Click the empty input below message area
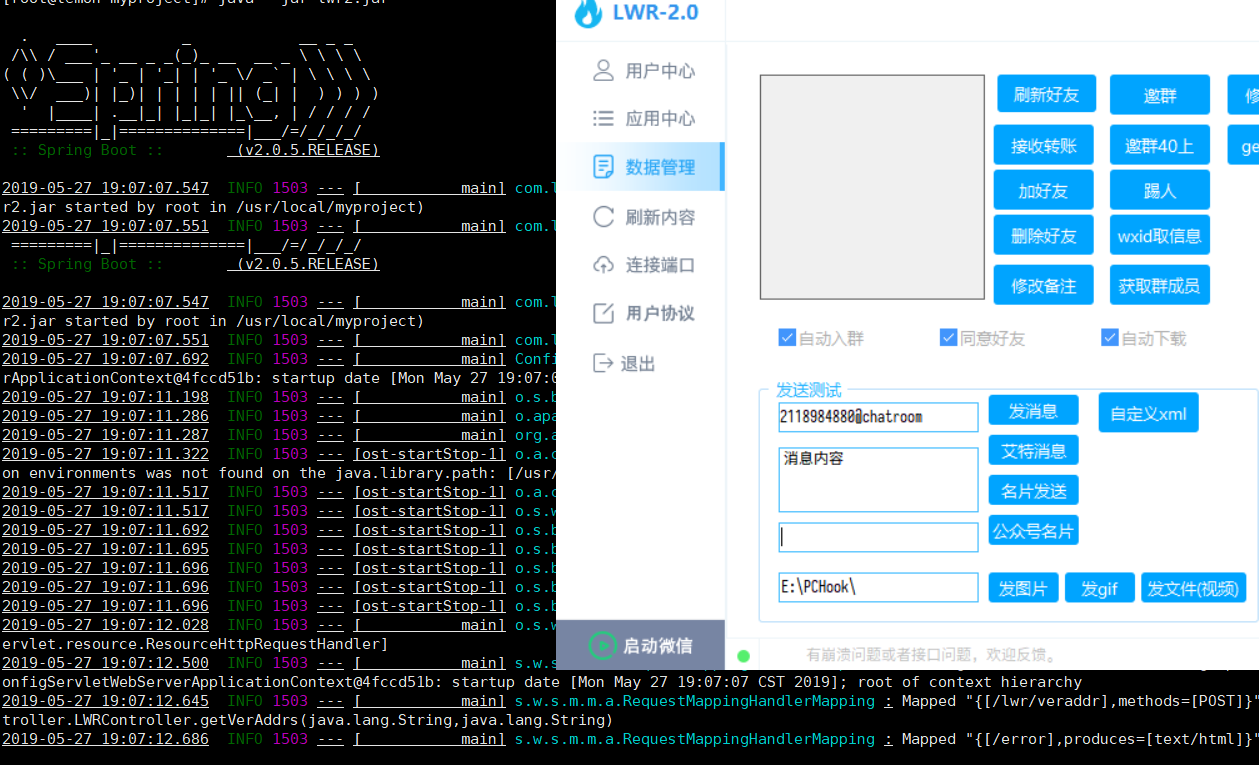The height and width of the screenshot is (765, 1259). [878, 537]
